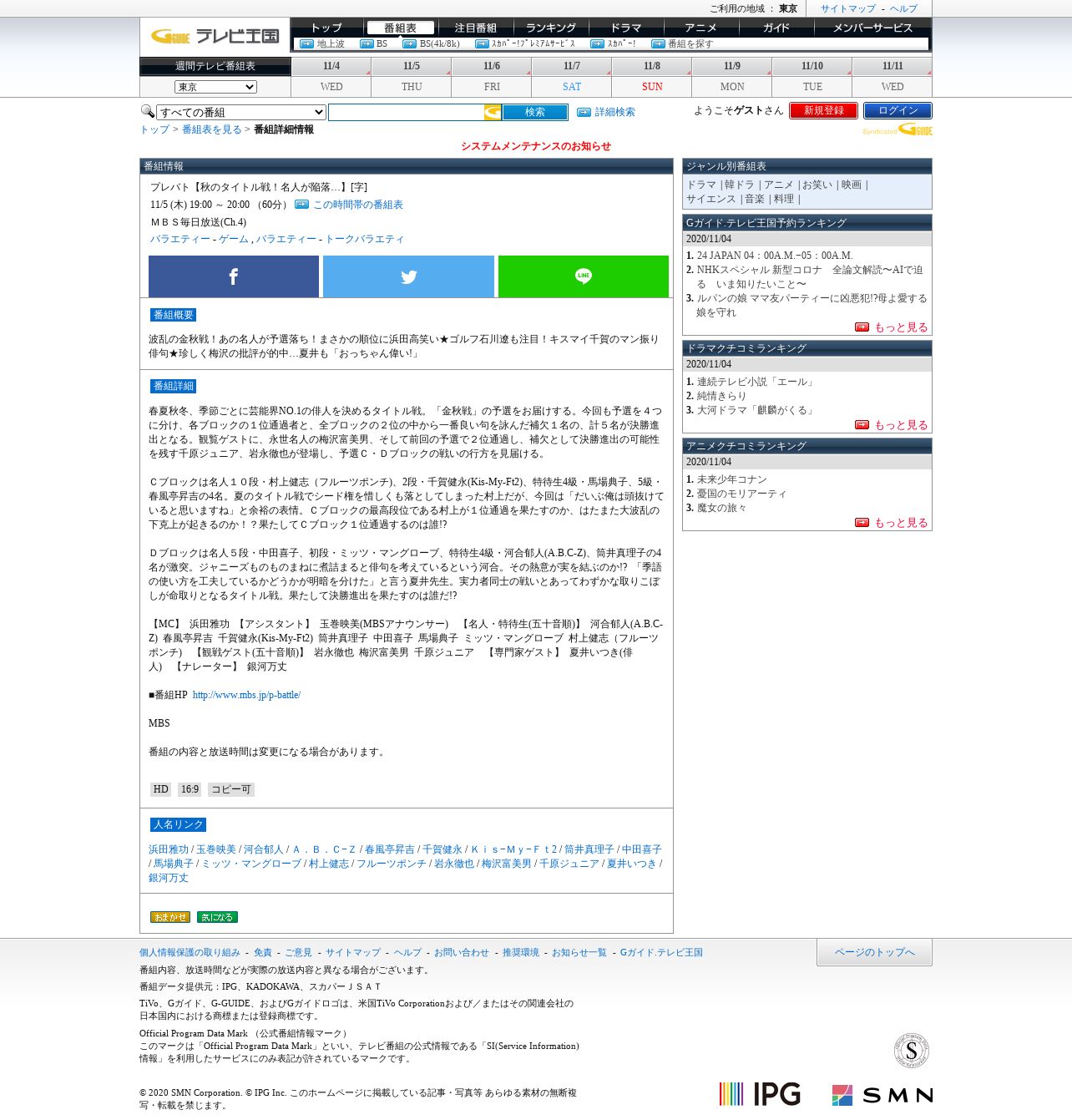Open the program homepage mbs.jp/p-battle link
The width and height of the screenshot is (1072, 1120).
coord(246,695)
